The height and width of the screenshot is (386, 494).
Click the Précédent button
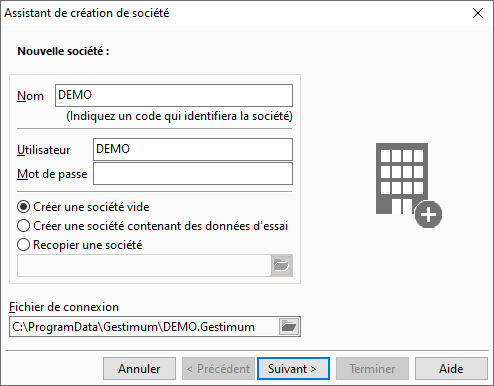click(218, 369)
